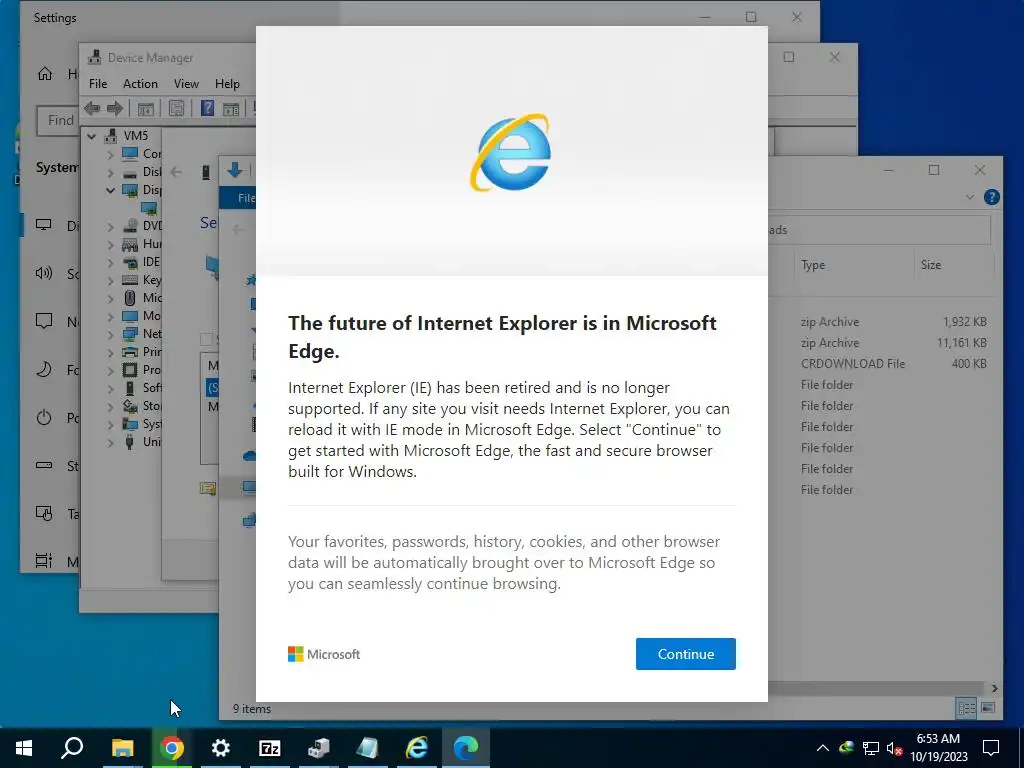The height and width of the screenshot is (768, 1024).
Task: Click the blue Help icon in Device Manager toolbar
Action: click(x=207, y=108)
